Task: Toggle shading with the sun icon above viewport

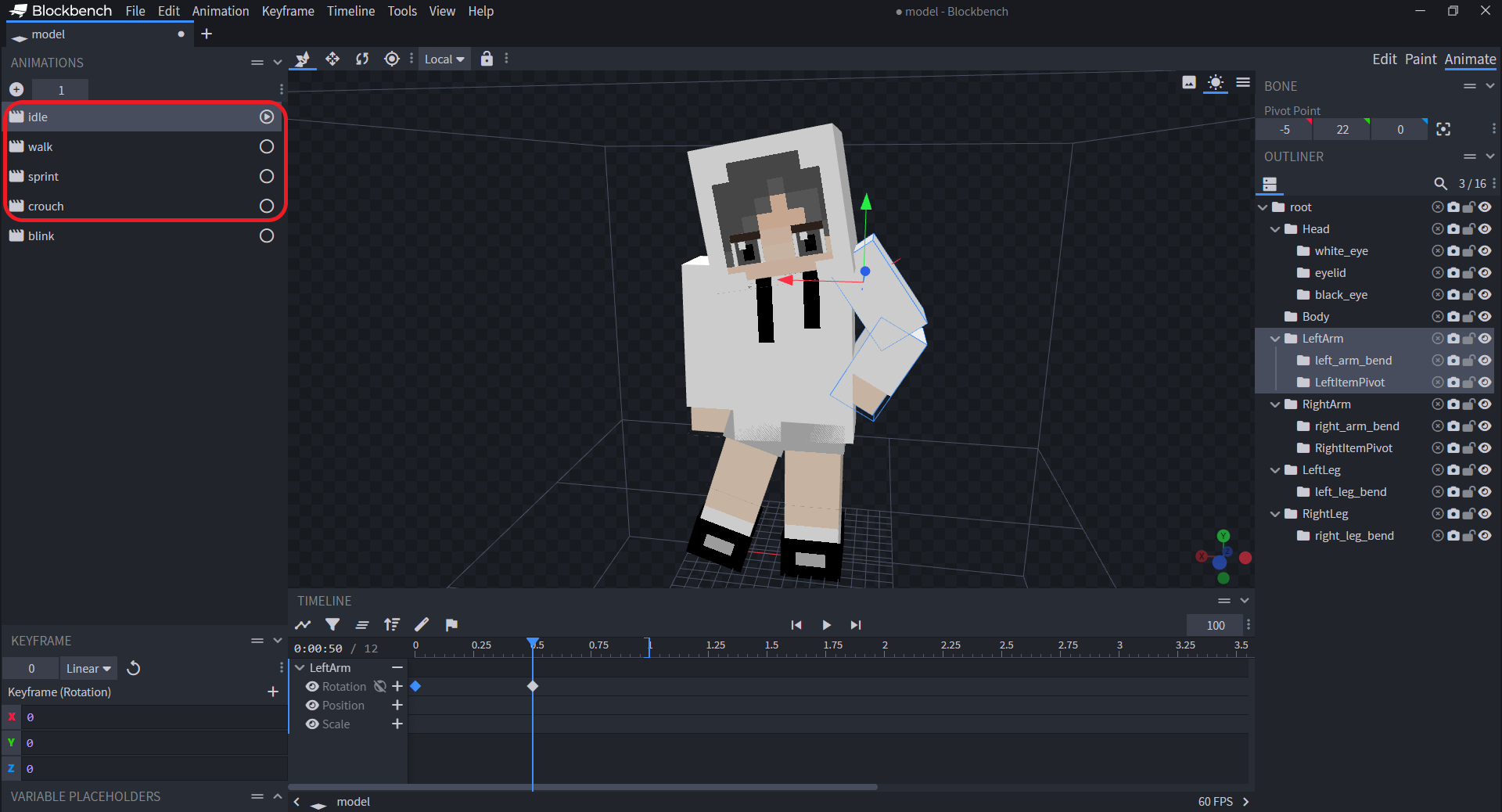Action: coord(1216,82)
